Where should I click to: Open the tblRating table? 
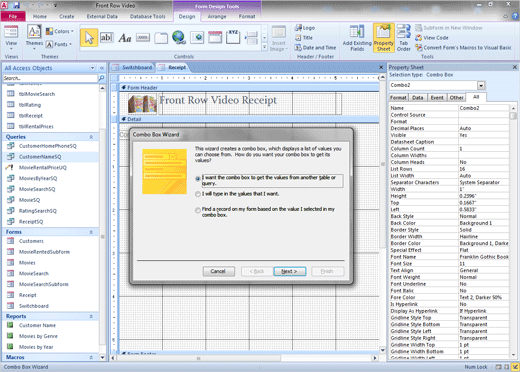coord(30,105)
